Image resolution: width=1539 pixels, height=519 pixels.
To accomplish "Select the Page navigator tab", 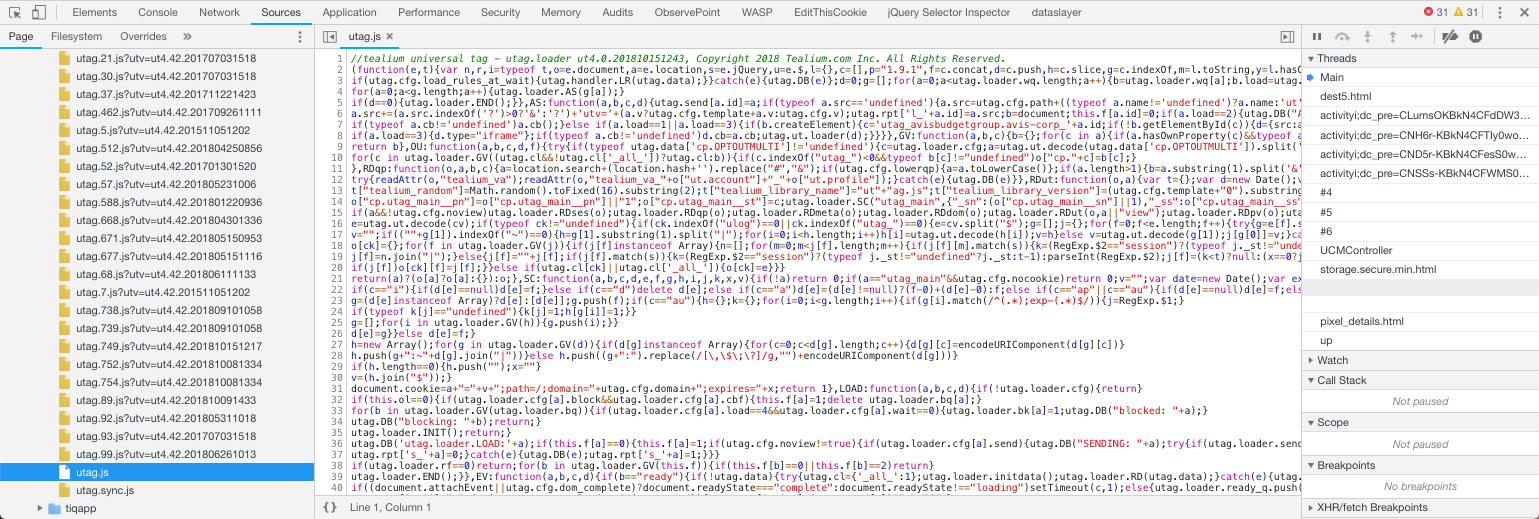I will (x=21, y=36).
